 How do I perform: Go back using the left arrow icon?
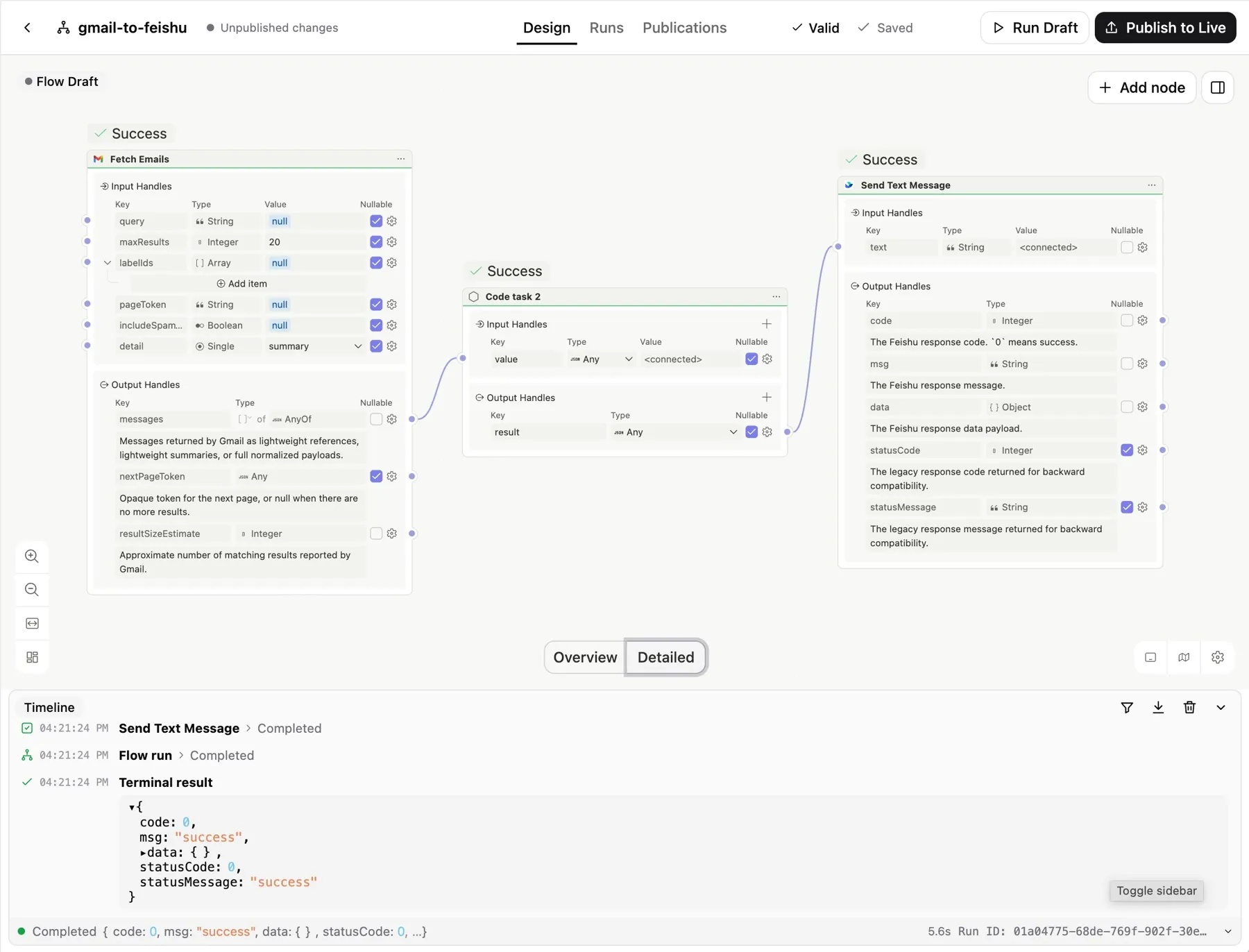27,28
